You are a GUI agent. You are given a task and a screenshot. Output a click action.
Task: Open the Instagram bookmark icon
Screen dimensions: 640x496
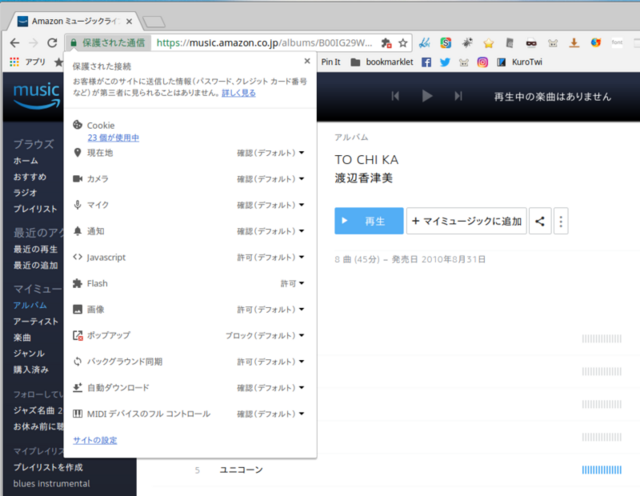tap(482, 62)
